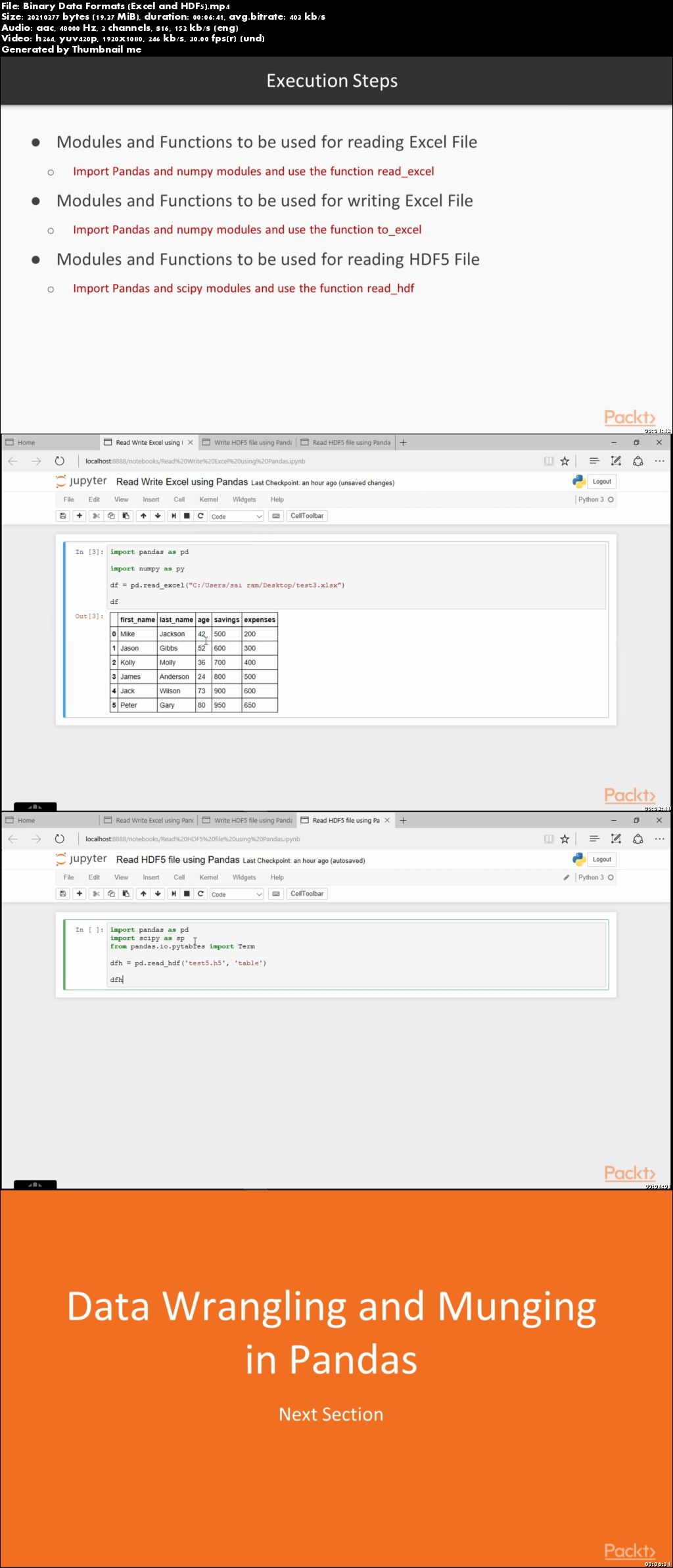Run the cell in Read HDF5 notebook
The image size is (673, 1568).
pos(174,894)
